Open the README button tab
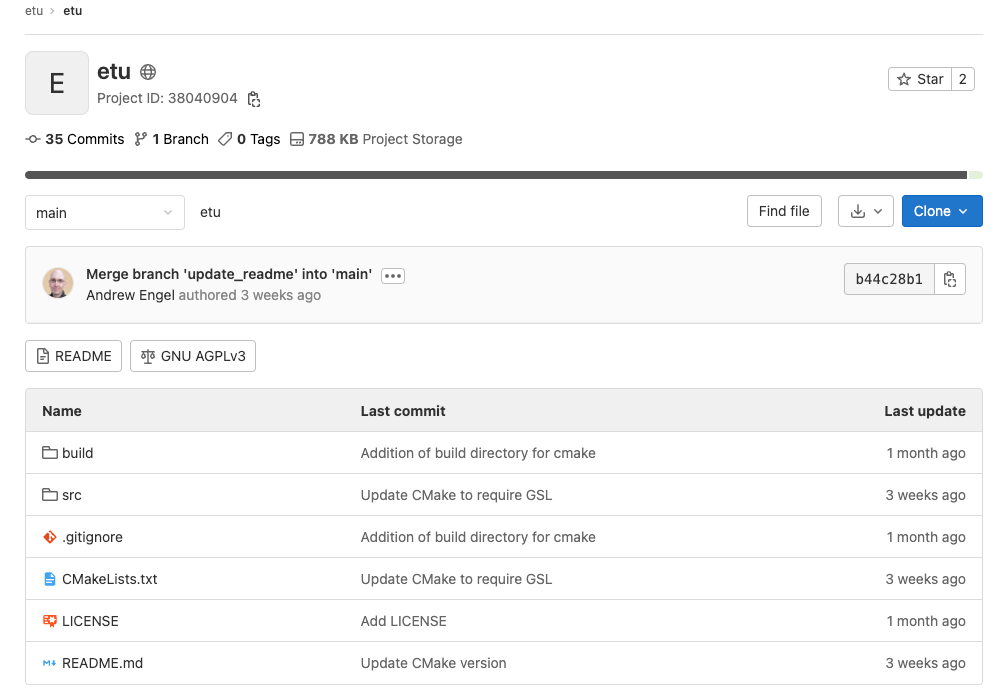 (x=74, y=356)
